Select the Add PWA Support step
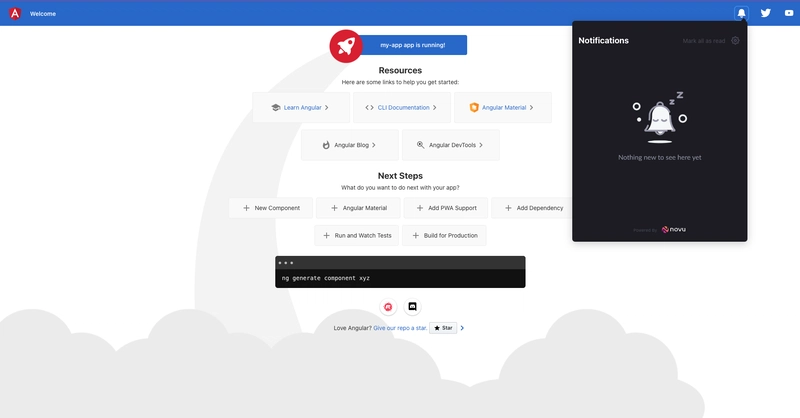This screenshot has width=800, height=418. pyautogui.click(x=445, y=208)
